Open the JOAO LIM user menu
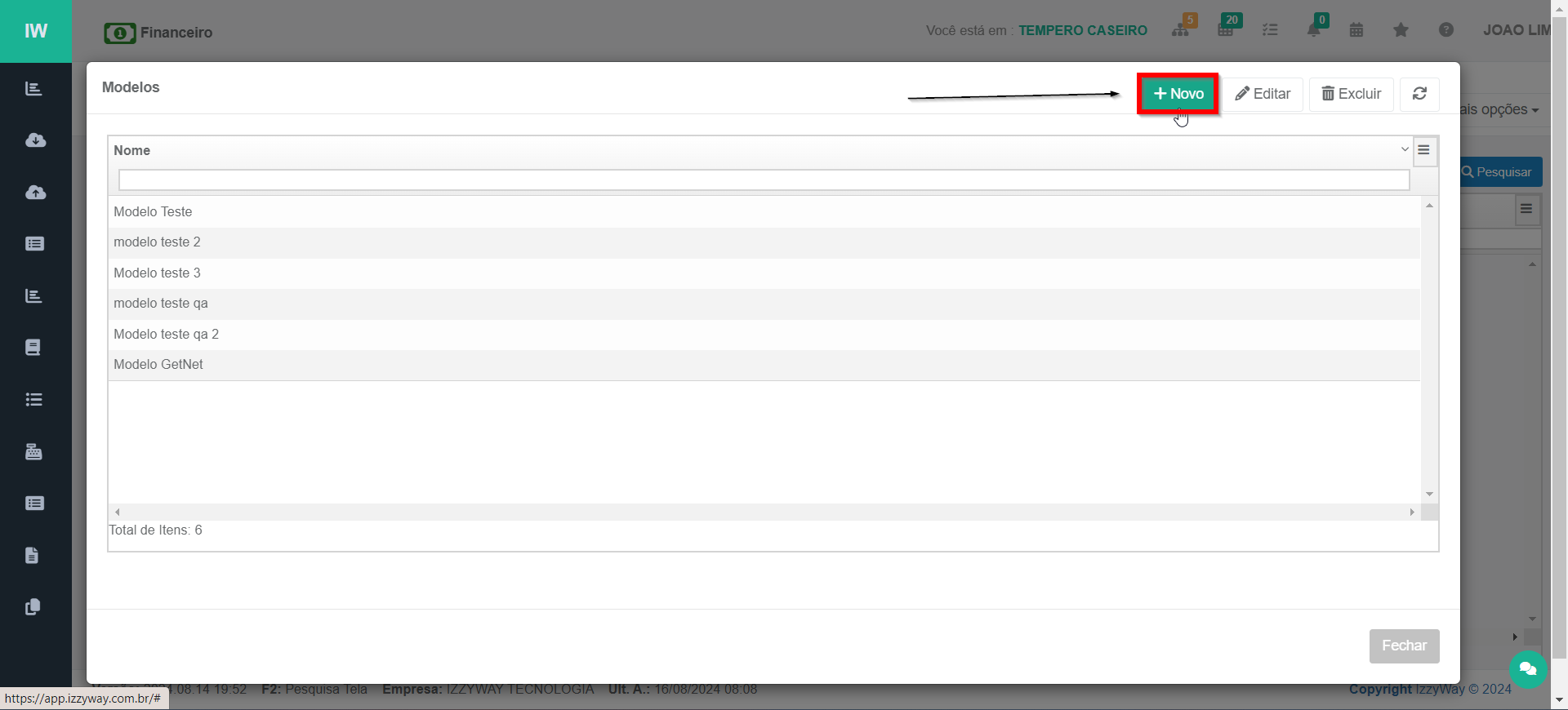The image size is (1568, 710). [1517, 30]
